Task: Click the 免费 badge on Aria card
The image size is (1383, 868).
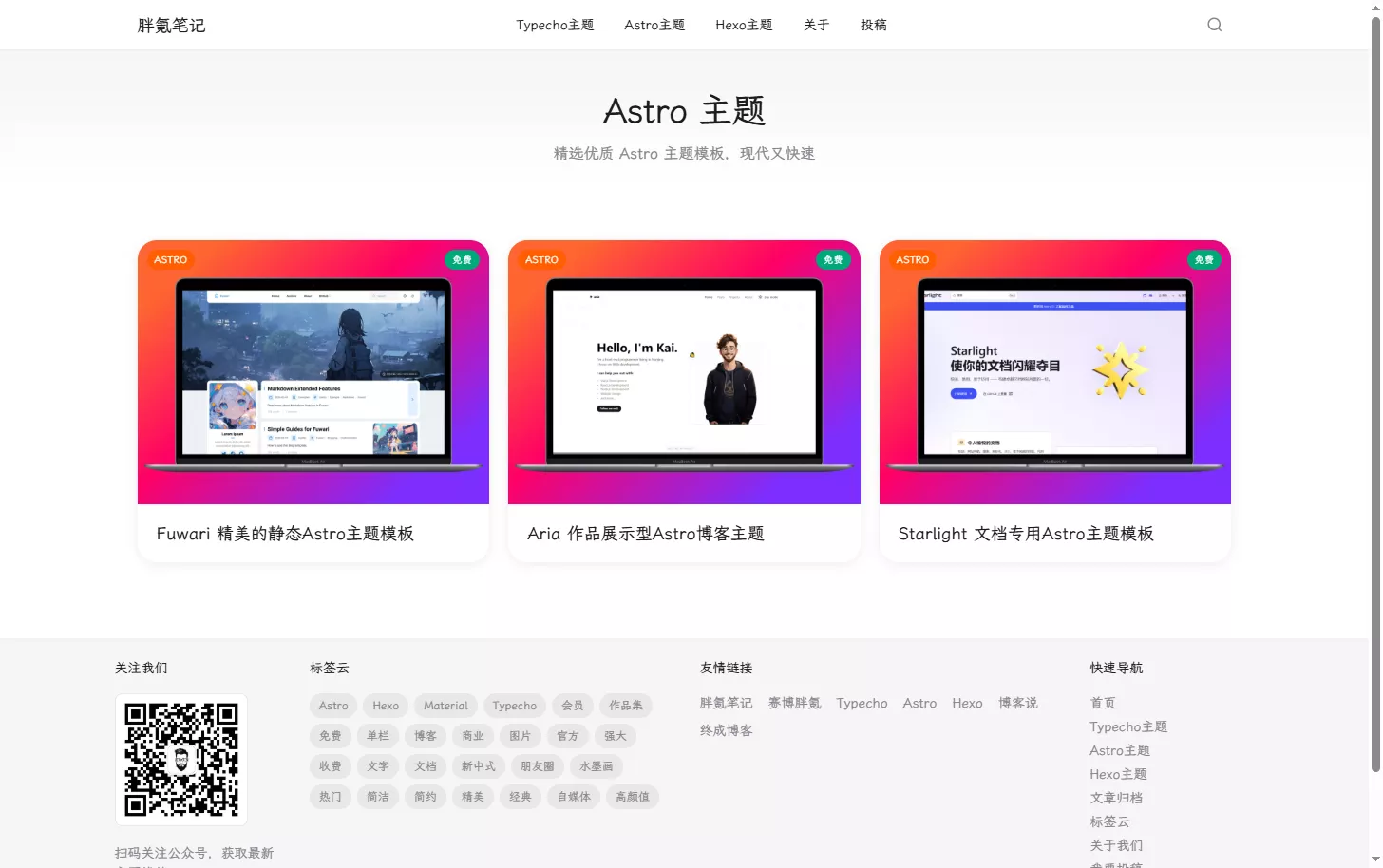Action: 833,259
